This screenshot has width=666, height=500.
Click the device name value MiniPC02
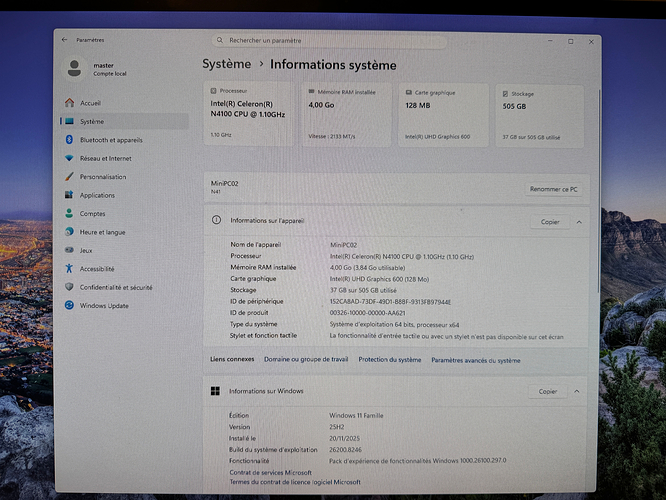click(x=343, y=245)
